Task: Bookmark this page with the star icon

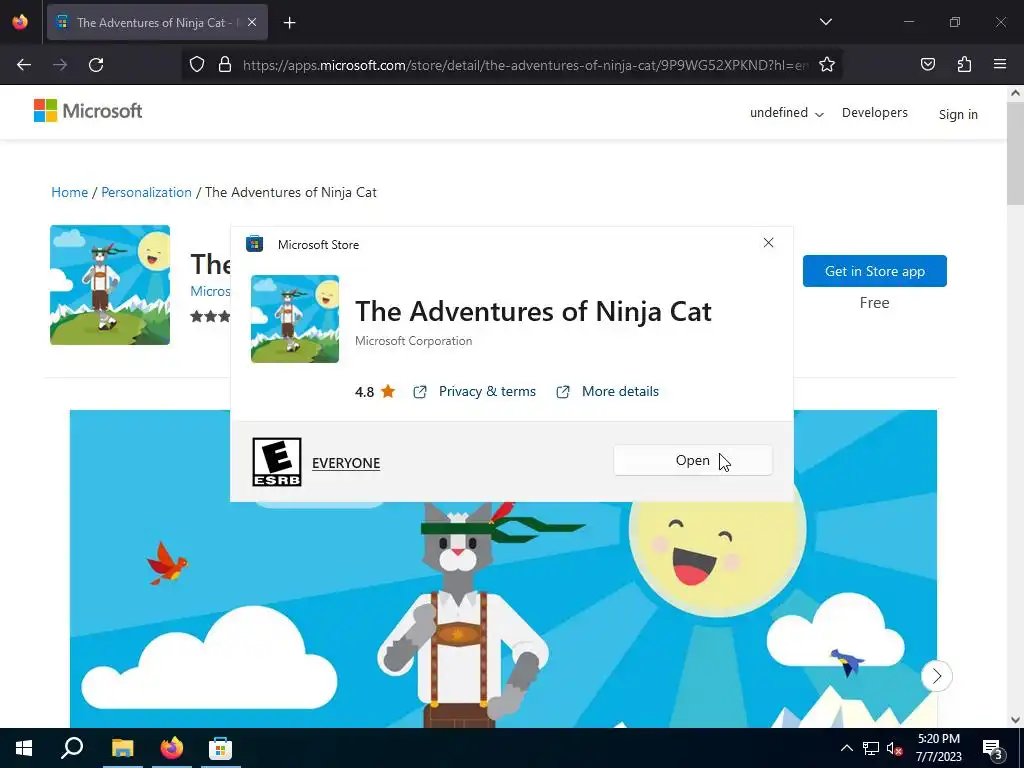Action: (x=827, y=65)
